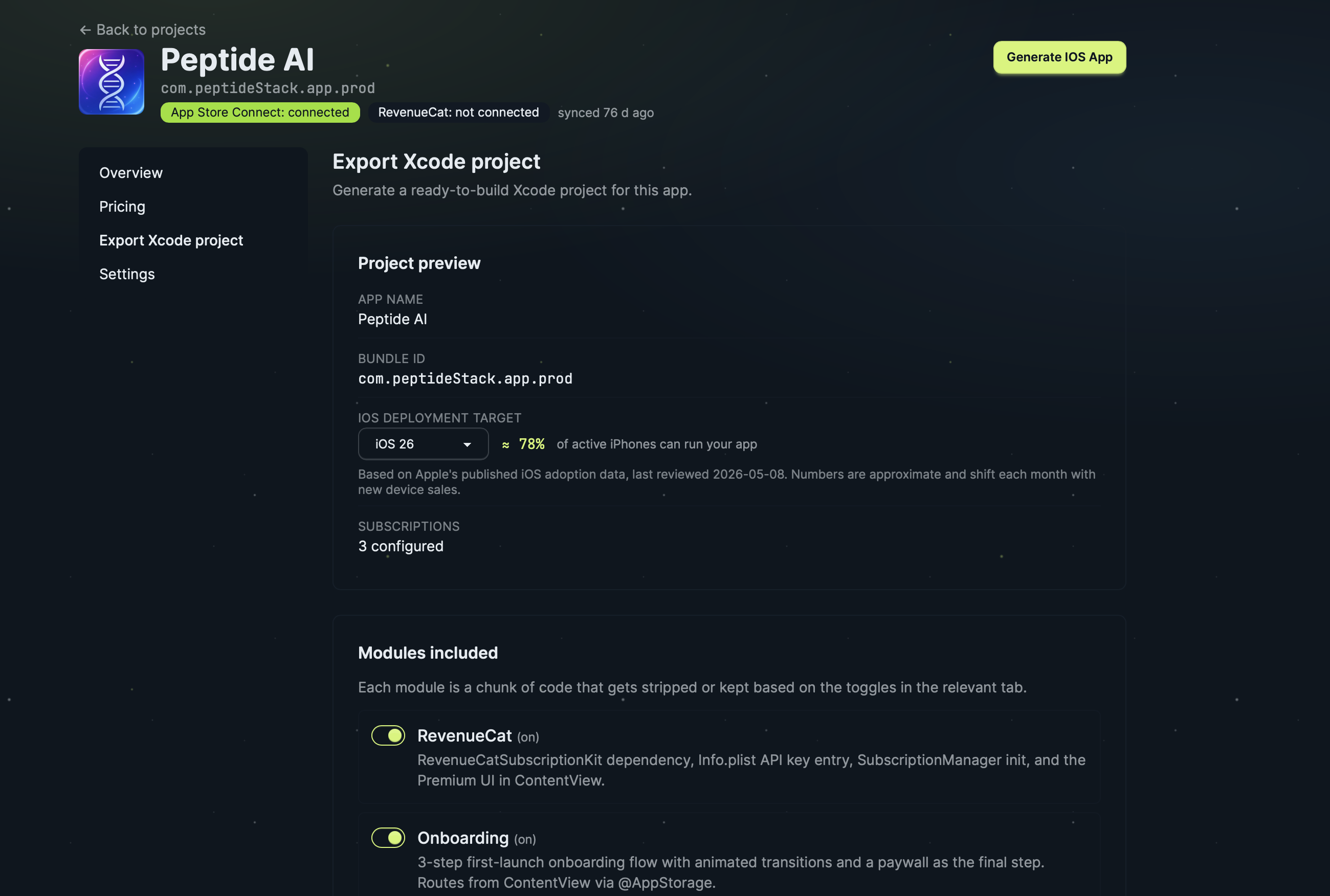The height and width of the screenshot is (896, 1330).
Task: Click the approximately-equal symbol before 78%
Action: (505, 444)
